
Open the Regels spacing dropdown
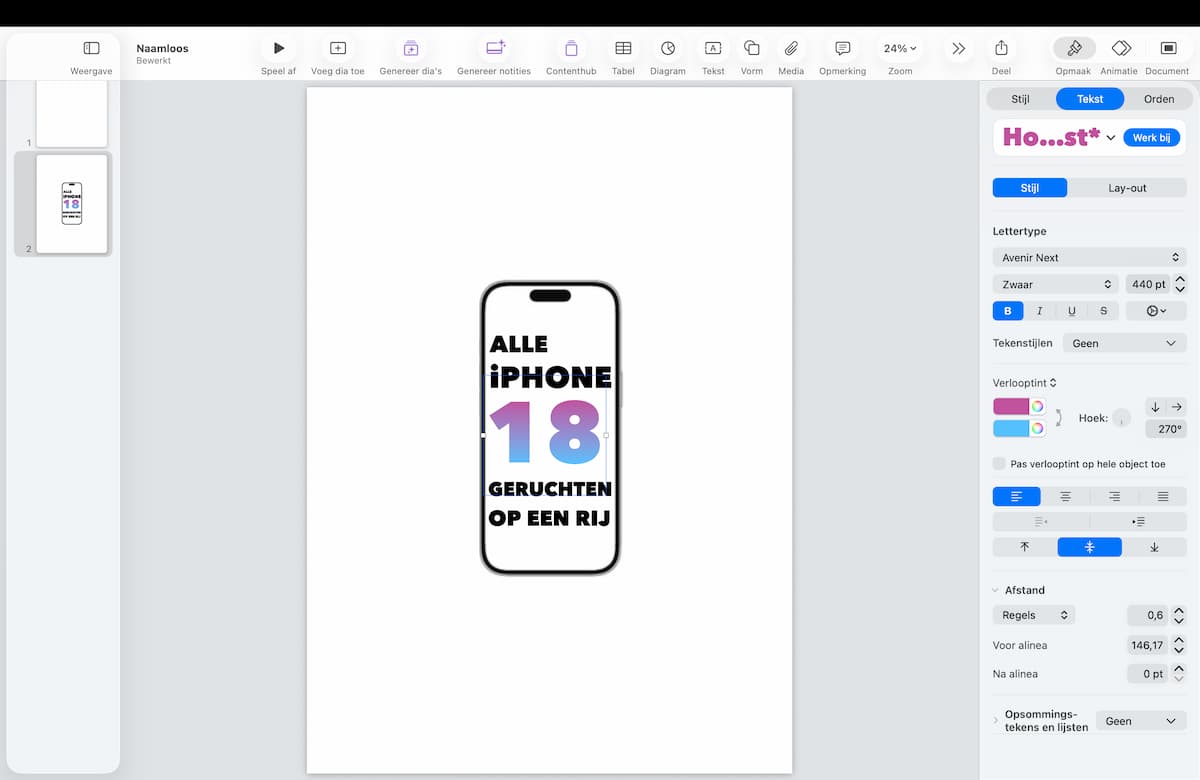click(x=1034, y=615)
